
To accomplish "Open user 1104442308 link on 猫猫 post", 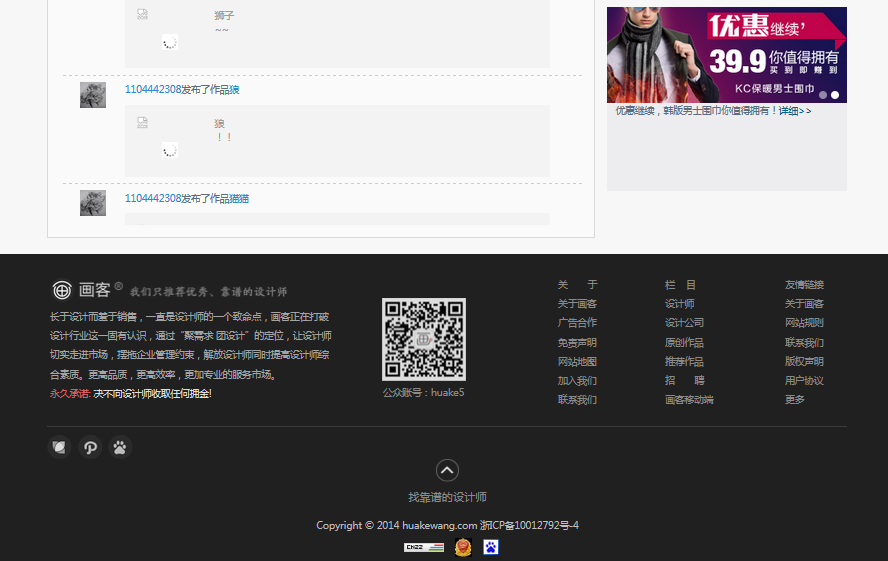I will [x=153, y=199].
